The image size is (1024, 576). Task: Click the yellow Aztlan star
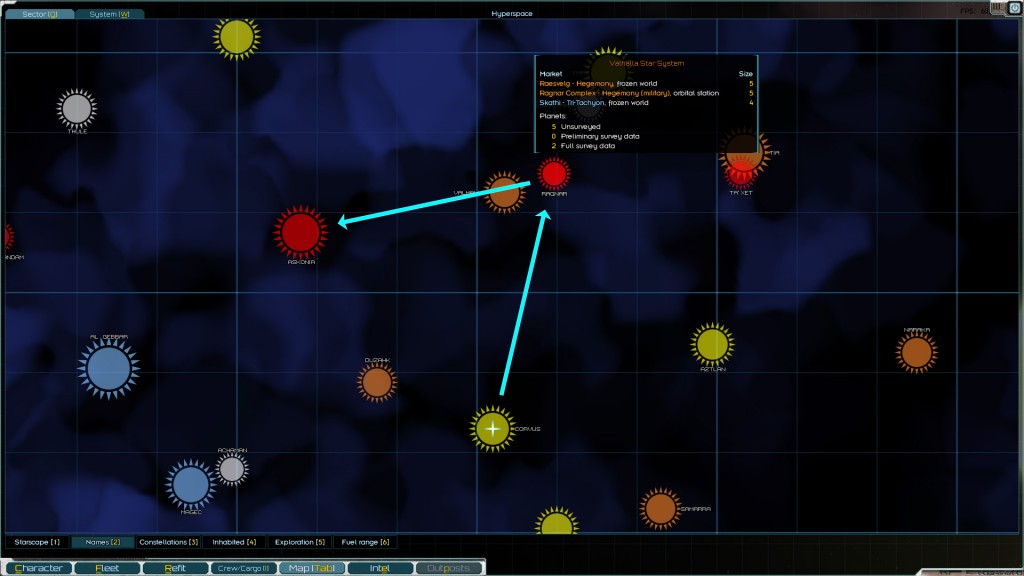coord(712,344)
